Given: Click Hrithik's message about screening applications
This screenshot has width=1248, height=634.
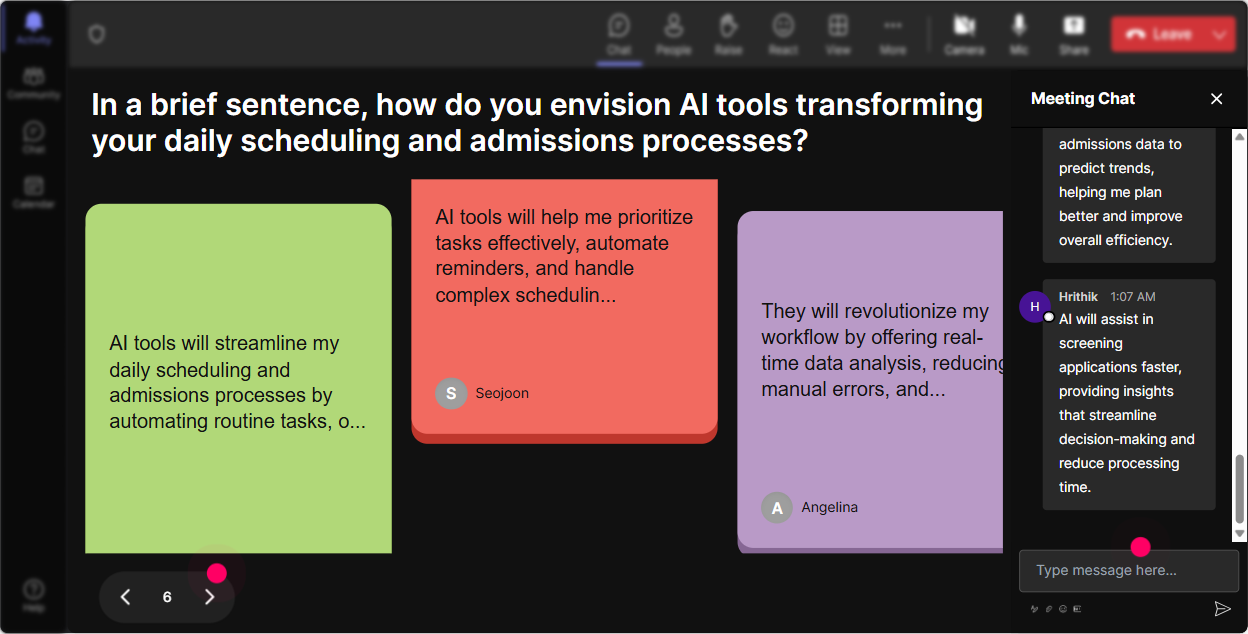Looking at the screenshot, I should pyautogui.click(x=1129, y=395).
